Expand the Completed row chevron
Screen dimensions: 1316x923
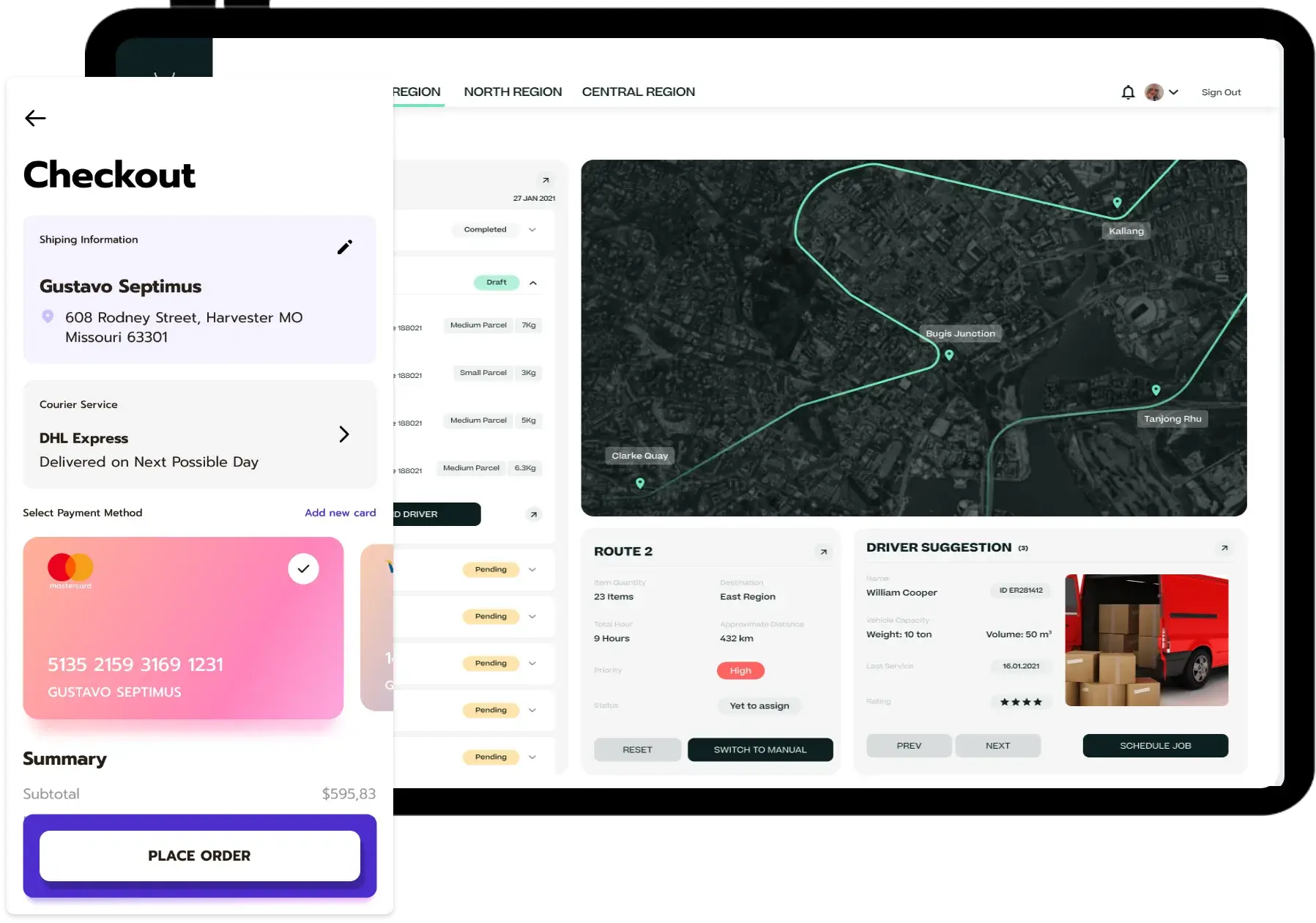[x=532, y=229]
